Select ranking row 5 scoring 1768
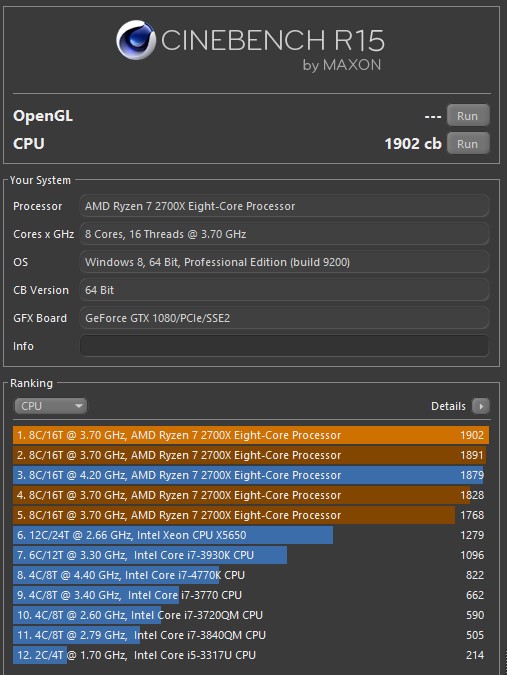 (x=251, y=515)
